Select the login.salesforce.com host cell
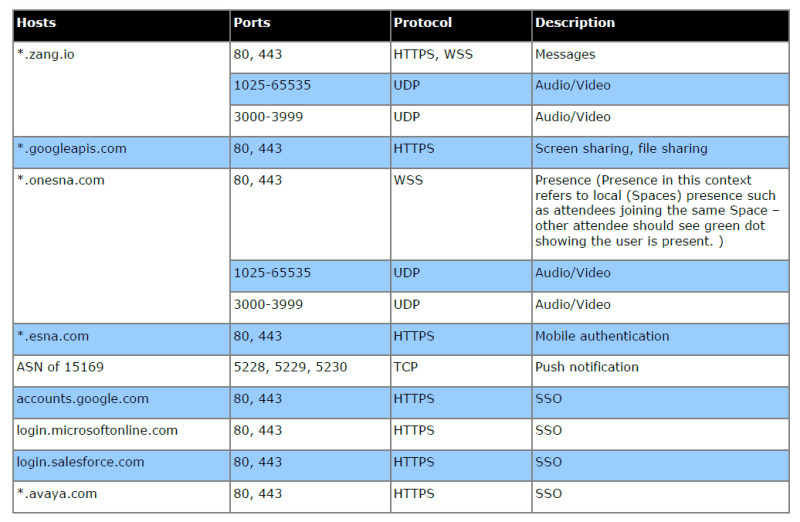800x522 pixels. (121, 466)
